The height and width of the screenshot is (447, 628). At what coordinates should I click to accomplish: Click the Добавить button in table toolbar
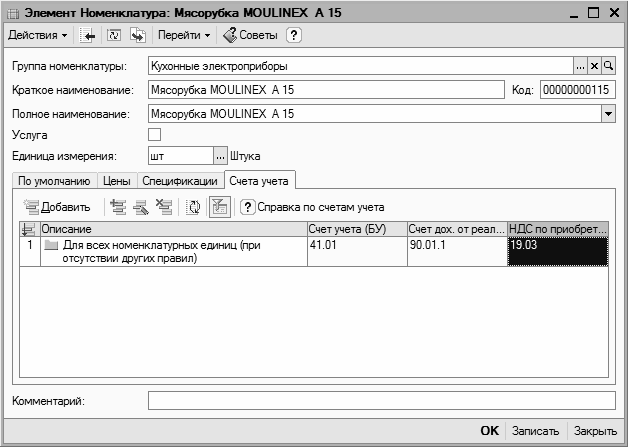pos(57,207)
